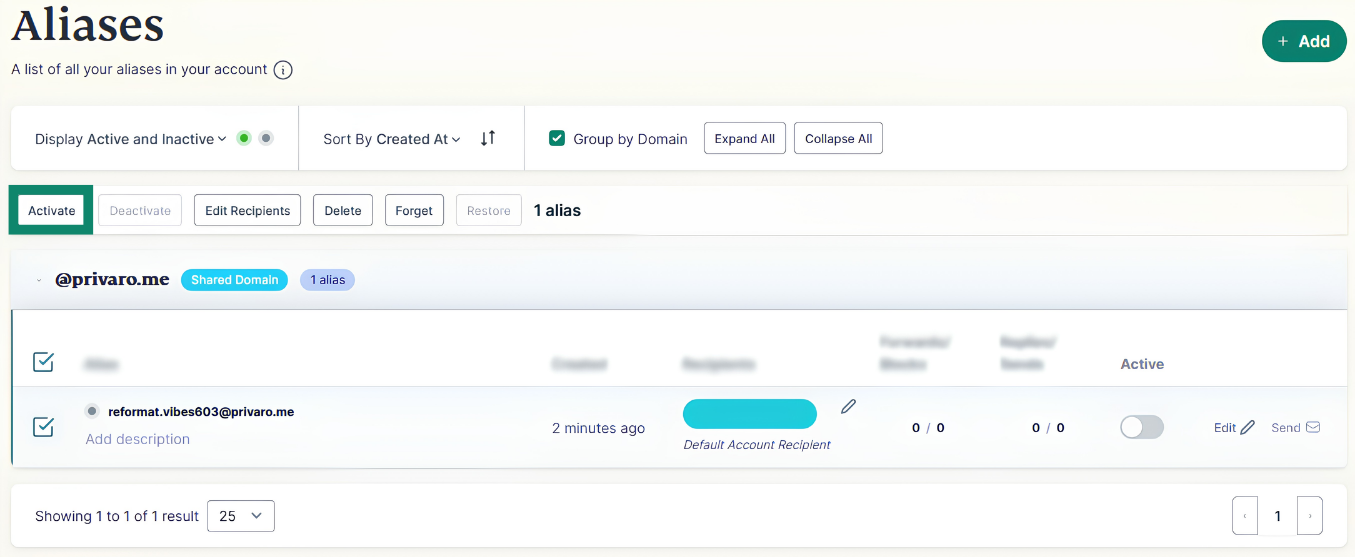The image size is (1355, 557).
Task: Click the info icon next to aliases description
Action: (x=283, y=70)
